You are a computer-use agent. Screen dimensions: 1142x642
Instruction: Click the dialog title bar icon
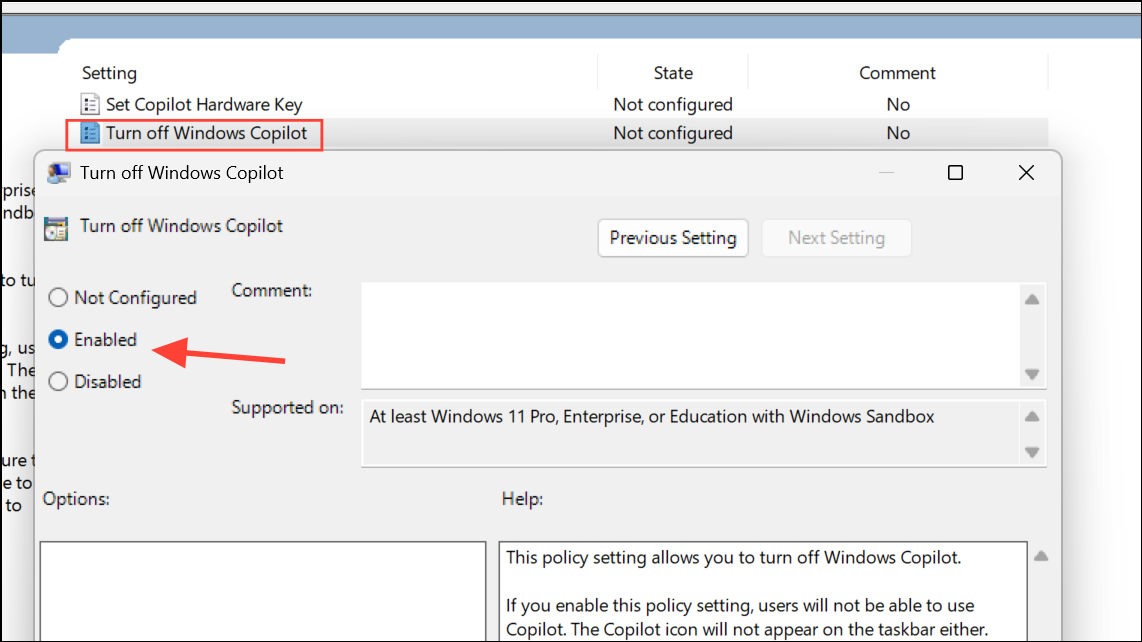59,173
